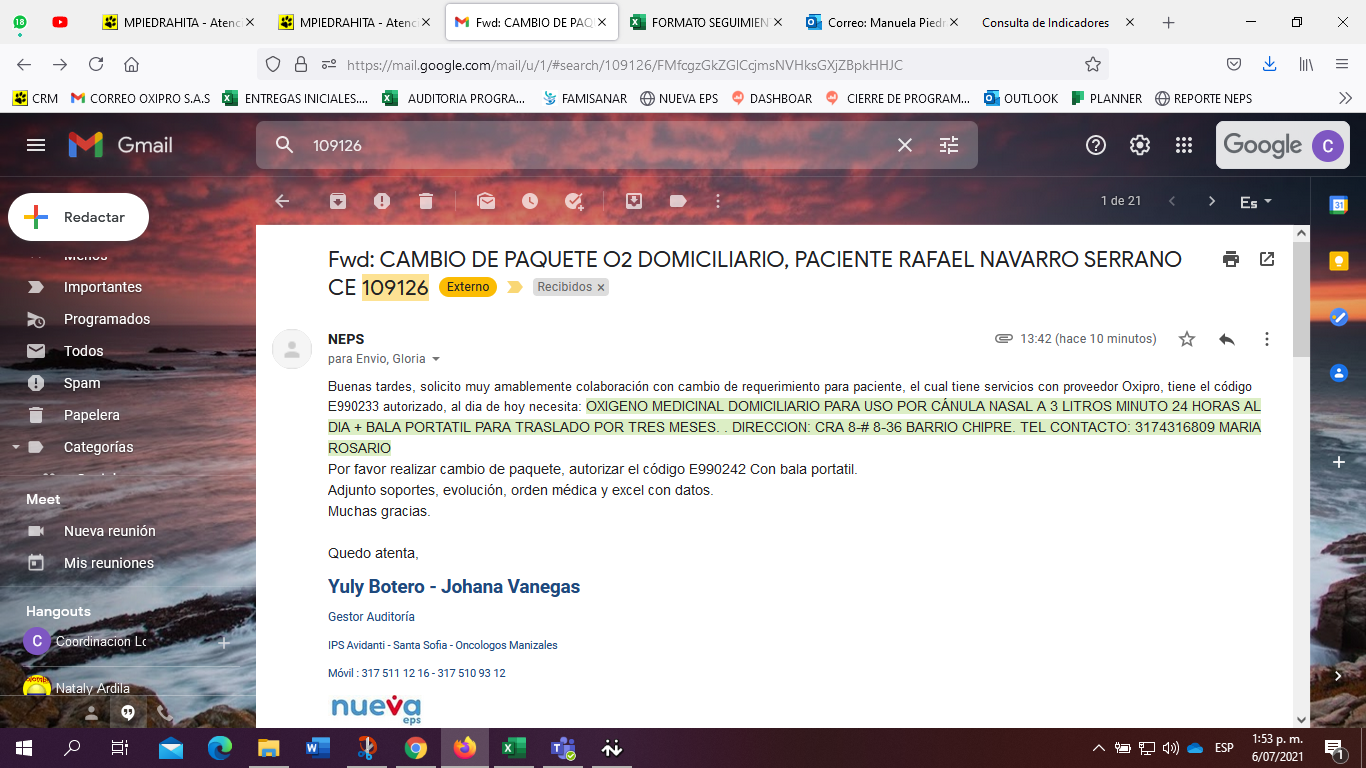This screenshot has height=768, width=1366.
Task: Click the CRM bookmark
Action: tap(35, 98)
